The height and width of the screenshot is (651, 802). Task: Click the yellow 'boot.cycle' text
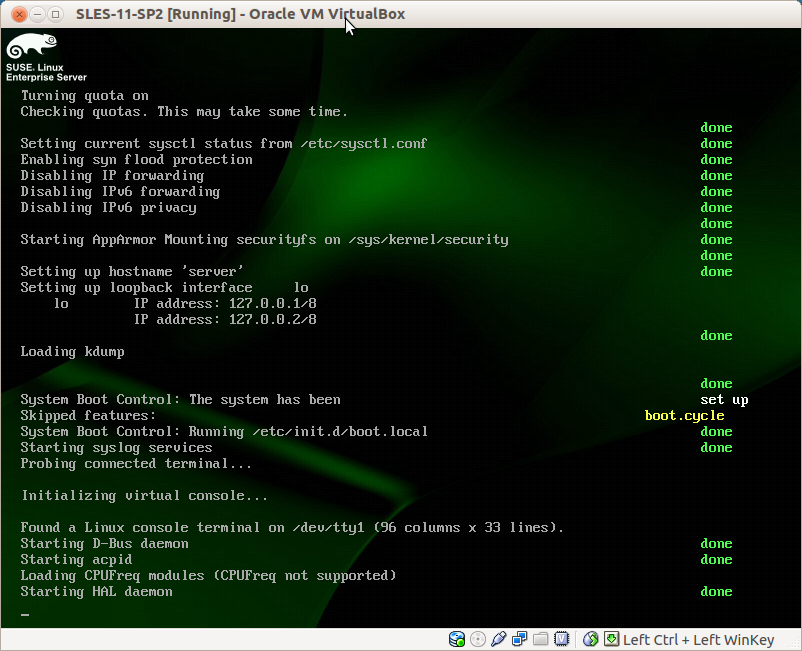pyautogui.click(x=684, y=416)
